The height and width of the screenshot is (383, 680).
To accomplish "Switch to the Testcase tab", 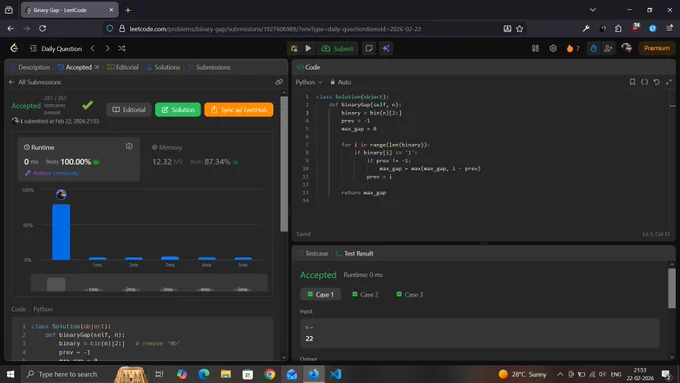I will [x=313, y=253].
